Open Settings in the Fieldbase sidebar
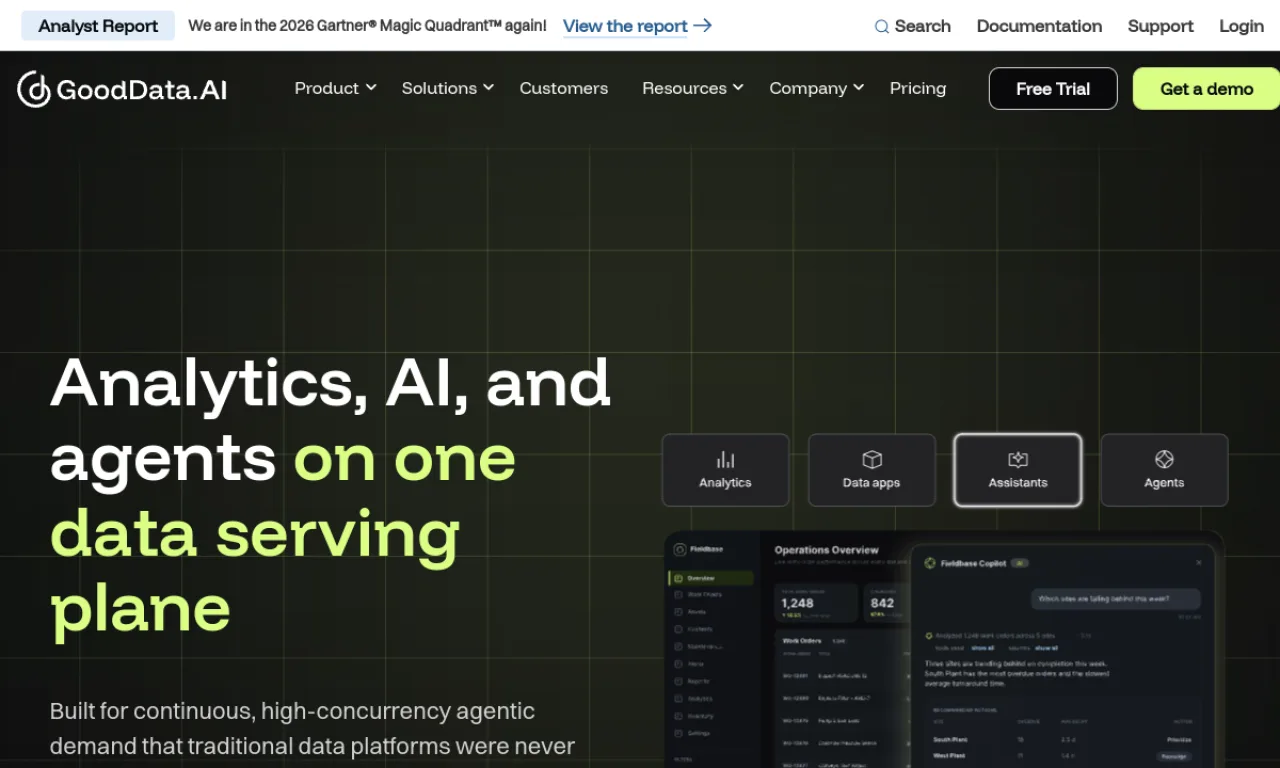1280x768 pixels. pyautogui.click(x=700, y=733)
